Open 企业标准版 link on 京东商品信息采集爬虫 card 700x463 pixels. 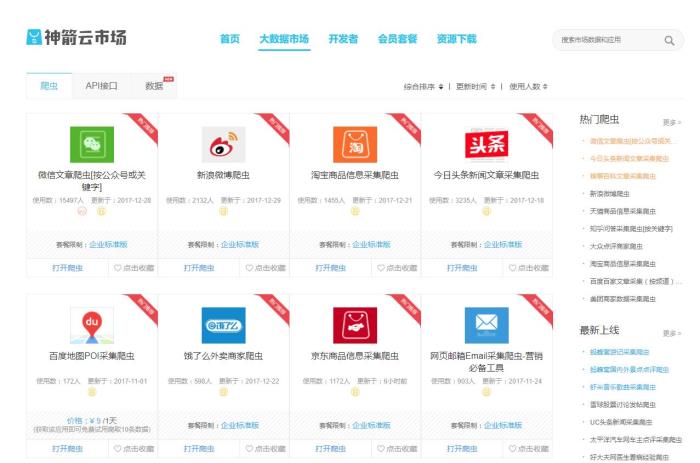coord(371,425)
